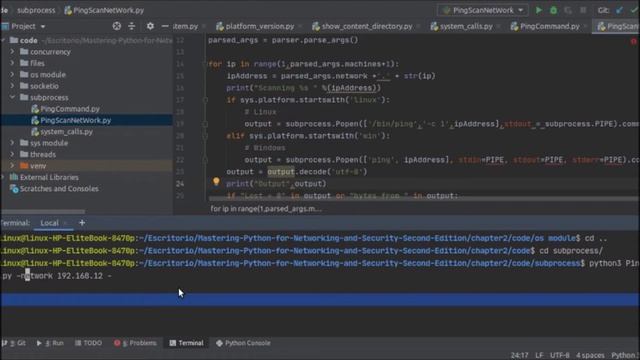
Task: Switch to platform_version.py tab
Action: coord(259,26)
